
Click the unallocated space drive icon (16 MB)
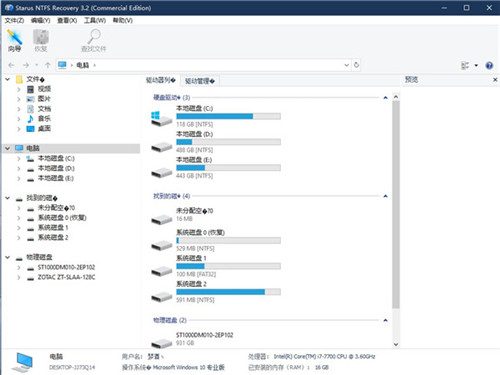(161, 219)
